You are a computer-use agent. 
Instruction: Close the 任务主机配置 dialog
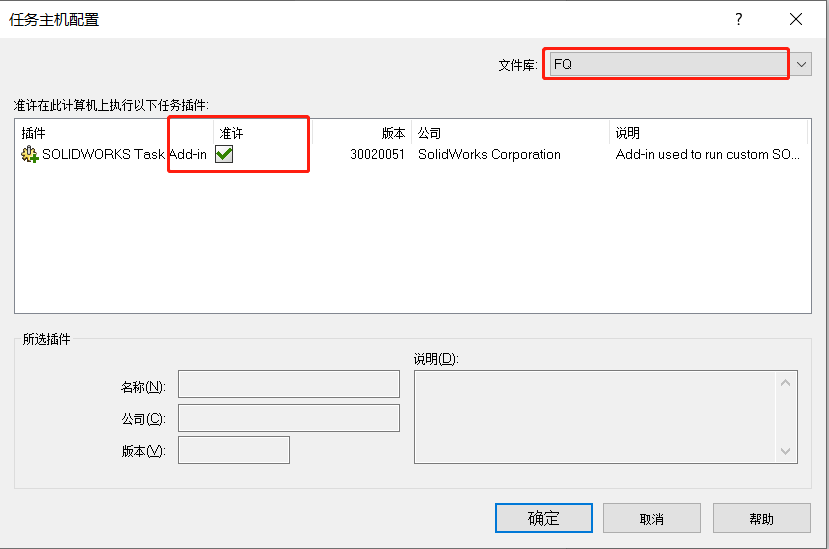click(x=796, y=20)
